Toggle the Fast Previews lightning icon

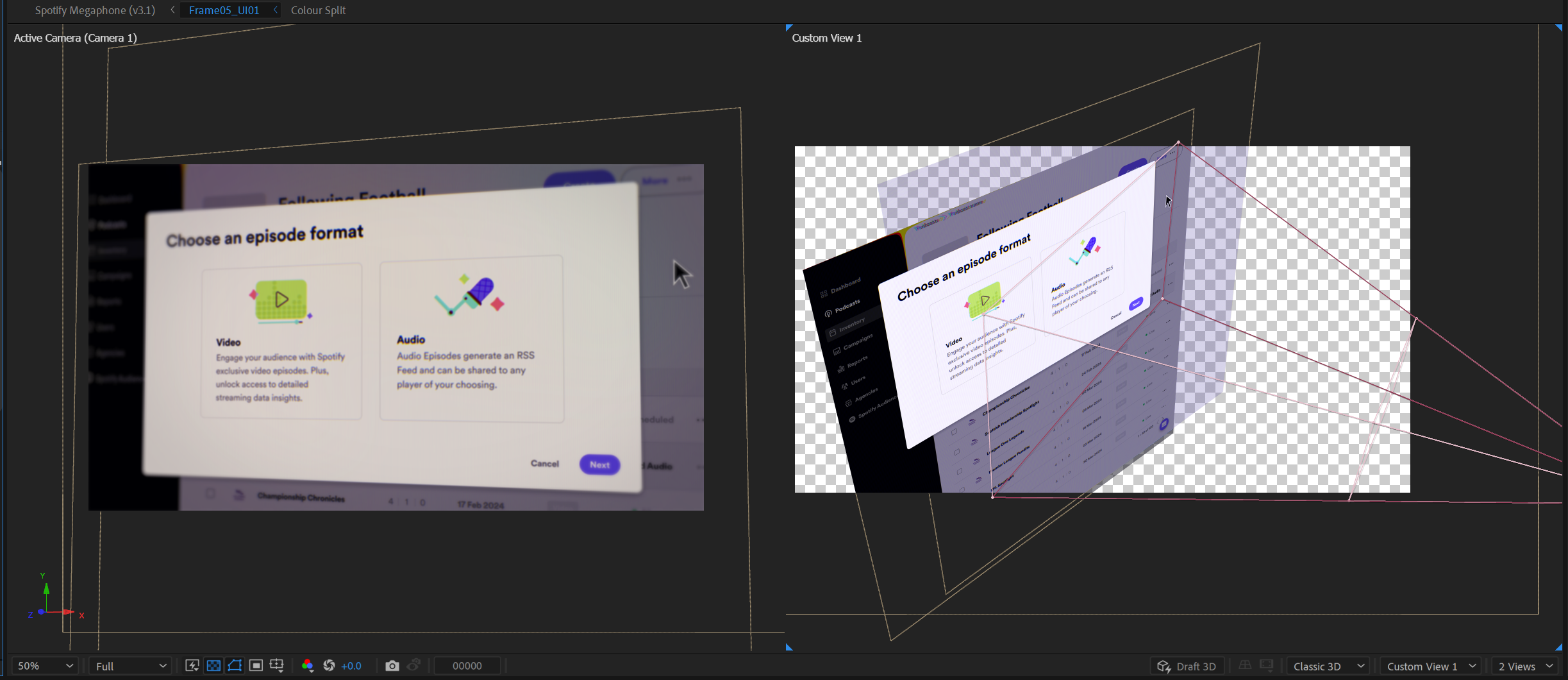pos(192,665)
